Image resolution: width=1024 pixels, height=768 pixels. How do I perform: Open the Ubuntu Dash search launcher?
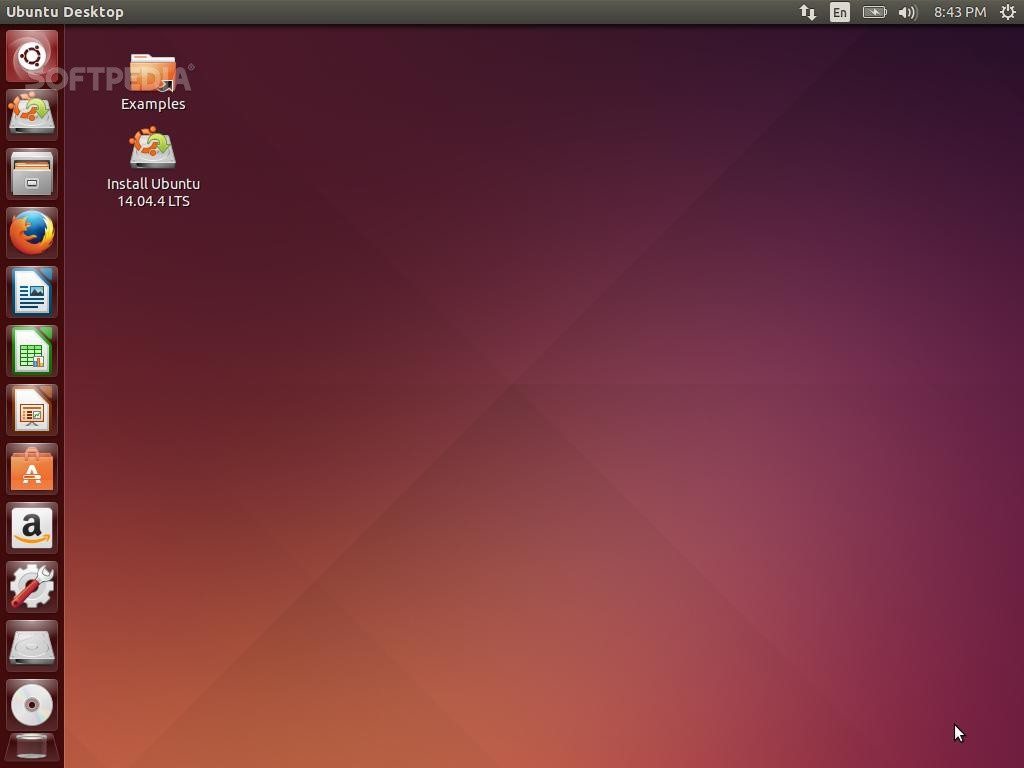tap(31, 56)
